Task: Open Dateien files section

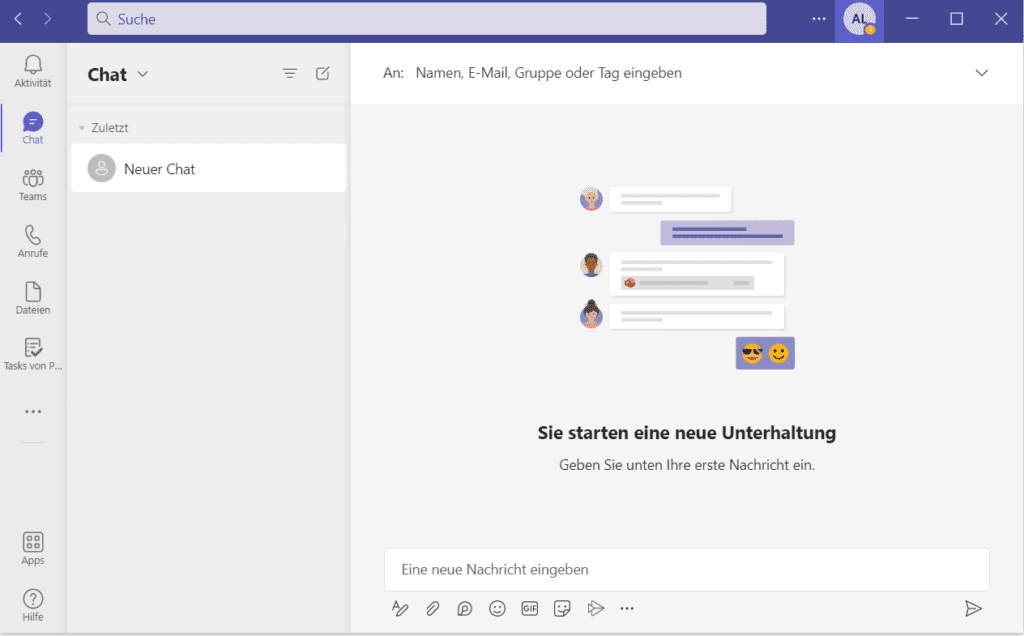Action: (33, 297)
